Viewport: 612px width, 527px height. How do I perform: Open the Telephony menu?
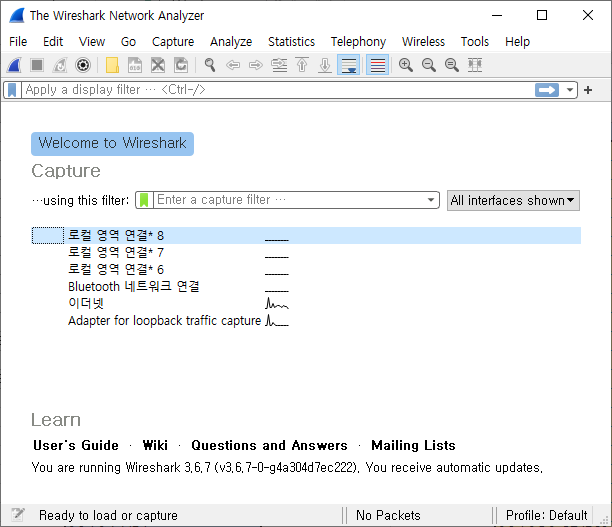(x=358, y=41)
